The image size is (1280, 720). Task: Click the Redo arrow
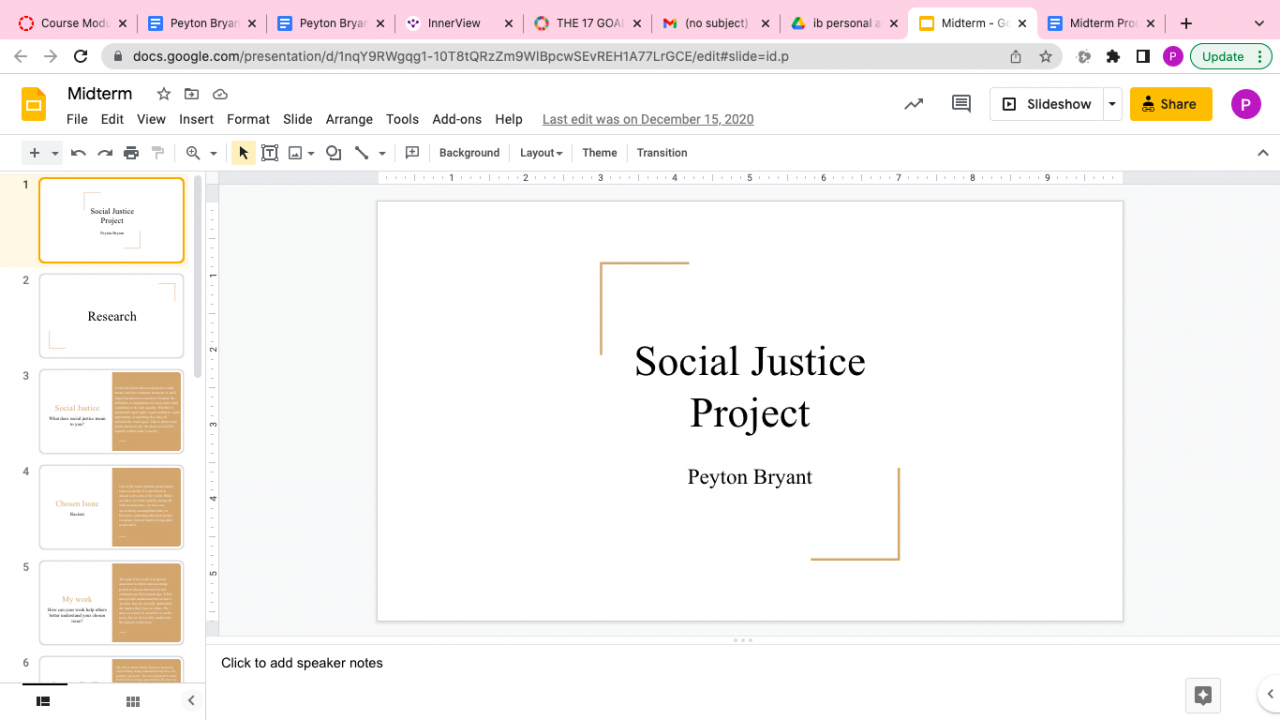point(104,153)
